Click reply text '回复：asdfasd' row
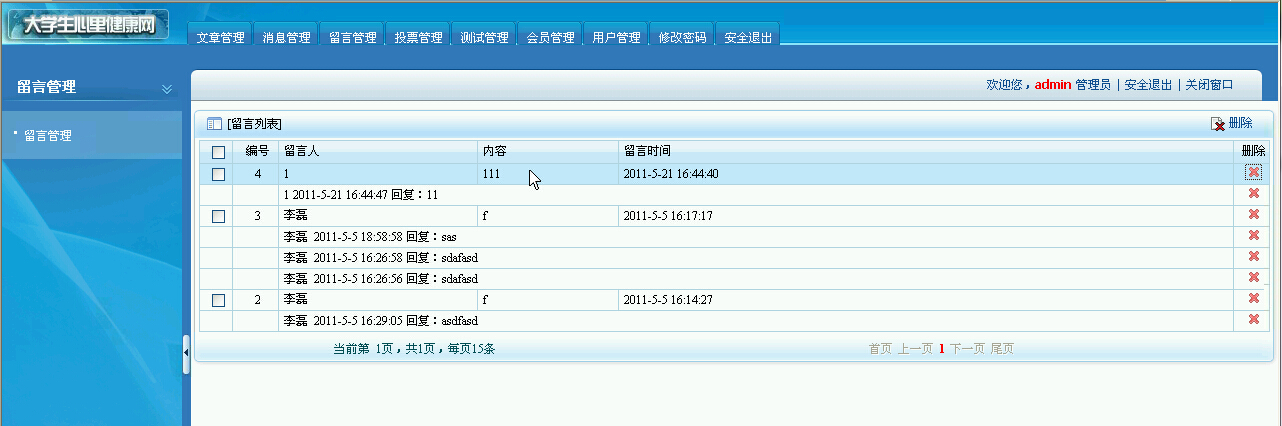This screenshot has height=426, width=1282. click(381, 321)
